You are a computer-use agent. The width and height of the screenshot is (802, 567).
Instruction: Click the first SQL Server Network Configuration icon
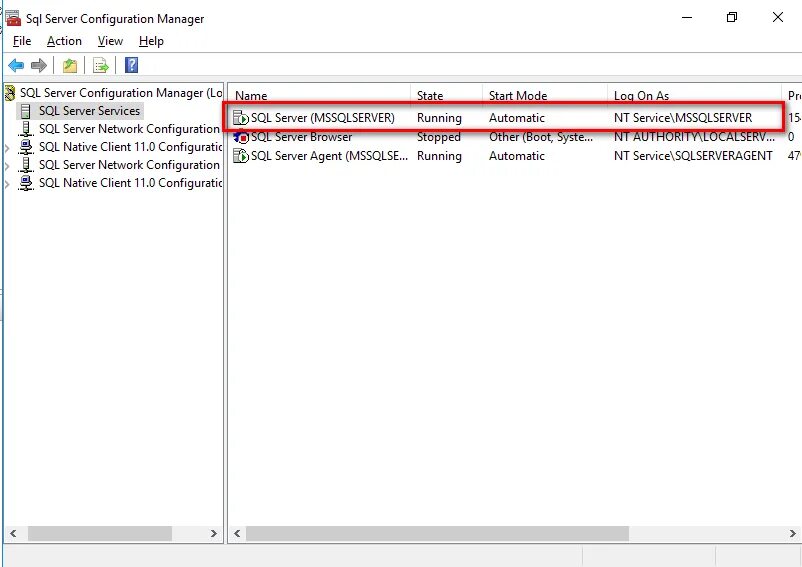click(26, 129)
